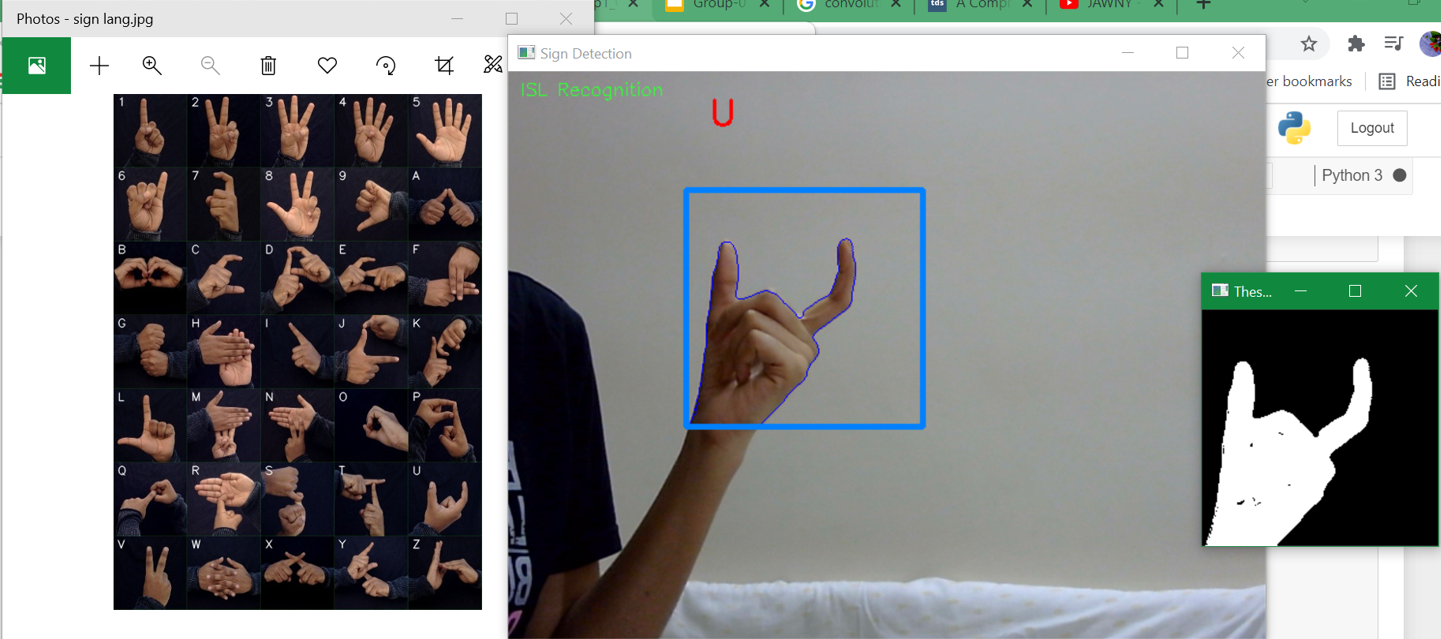The height and width of the screenshot is (639, 1441).
Task: Click the detected letter U in Sign Detection
Action: click(723, 113)
